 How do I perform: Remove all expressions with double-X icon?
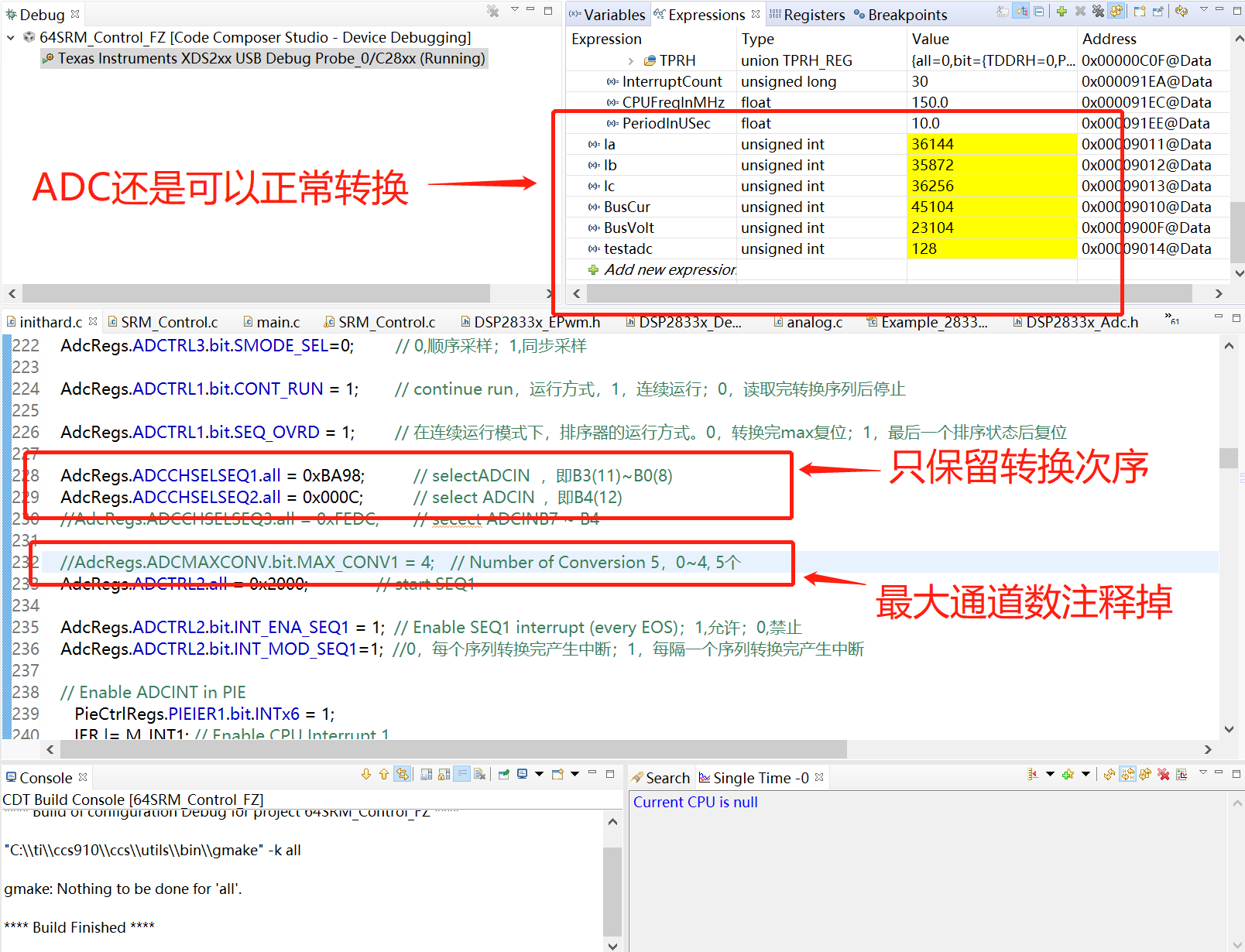pos(1098,12)
